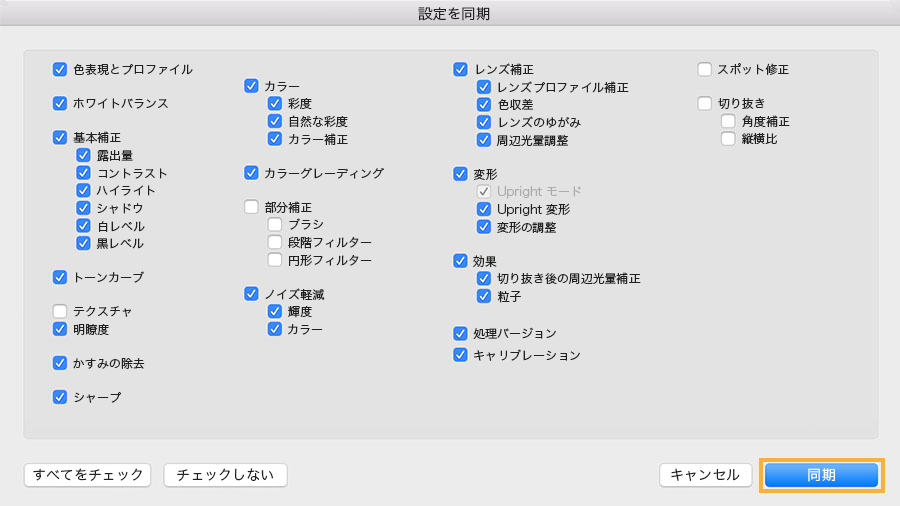
Task: Uncheck the 粒子 checkbox
Action: coord(485,297)
